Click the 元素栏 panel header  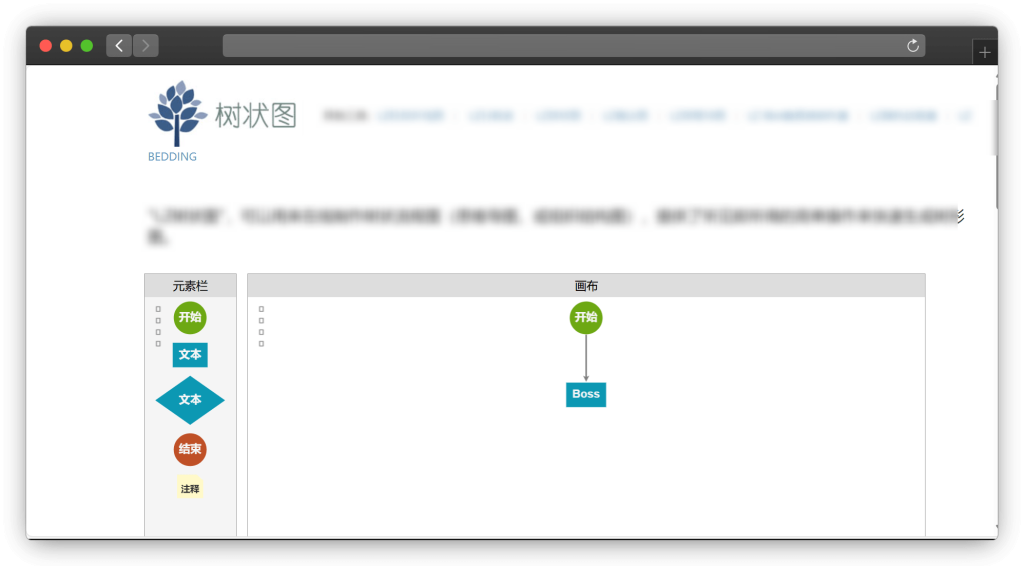[190, 286]
